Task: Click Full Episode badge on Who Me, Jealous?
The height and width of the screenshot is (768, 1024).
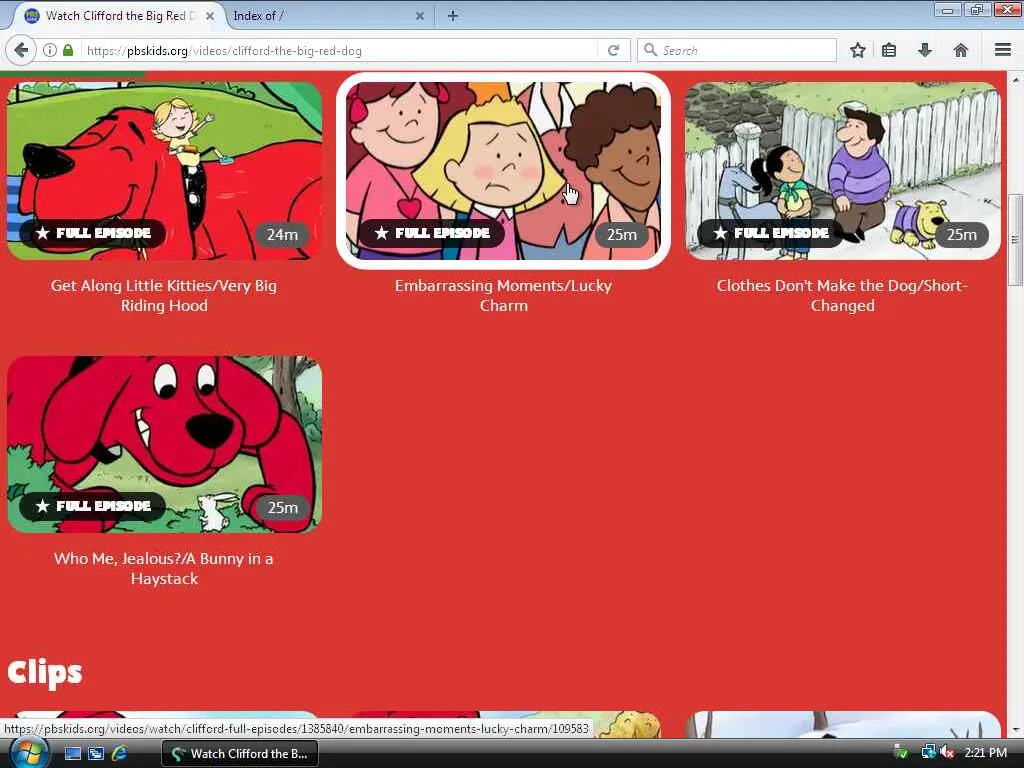Action: [92, 506]
